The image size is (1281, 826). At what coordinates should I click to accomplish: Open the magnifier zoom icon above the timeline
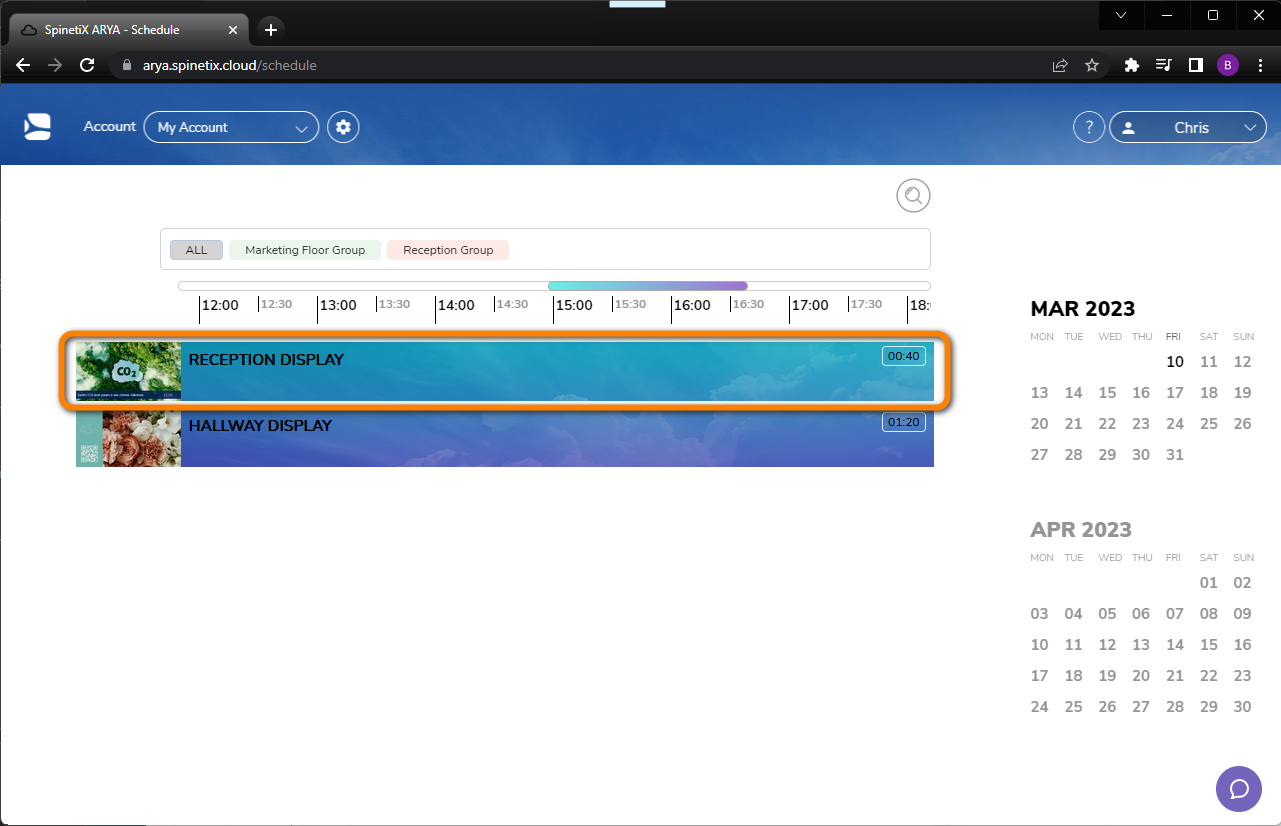(912, 195)
